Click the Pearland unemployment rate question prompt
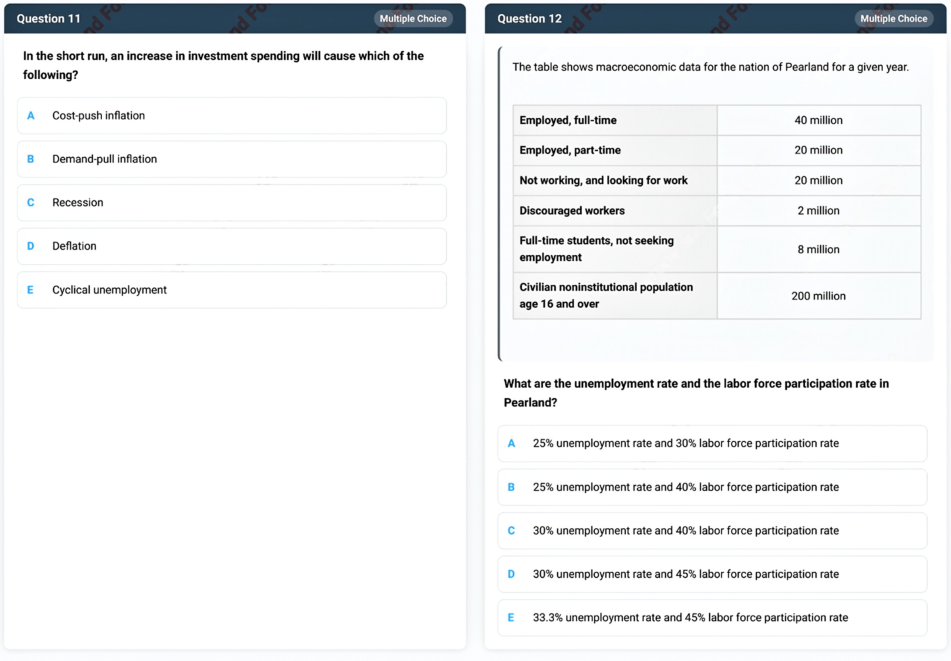The image size is (951, 661). click(x=696, y=393)
